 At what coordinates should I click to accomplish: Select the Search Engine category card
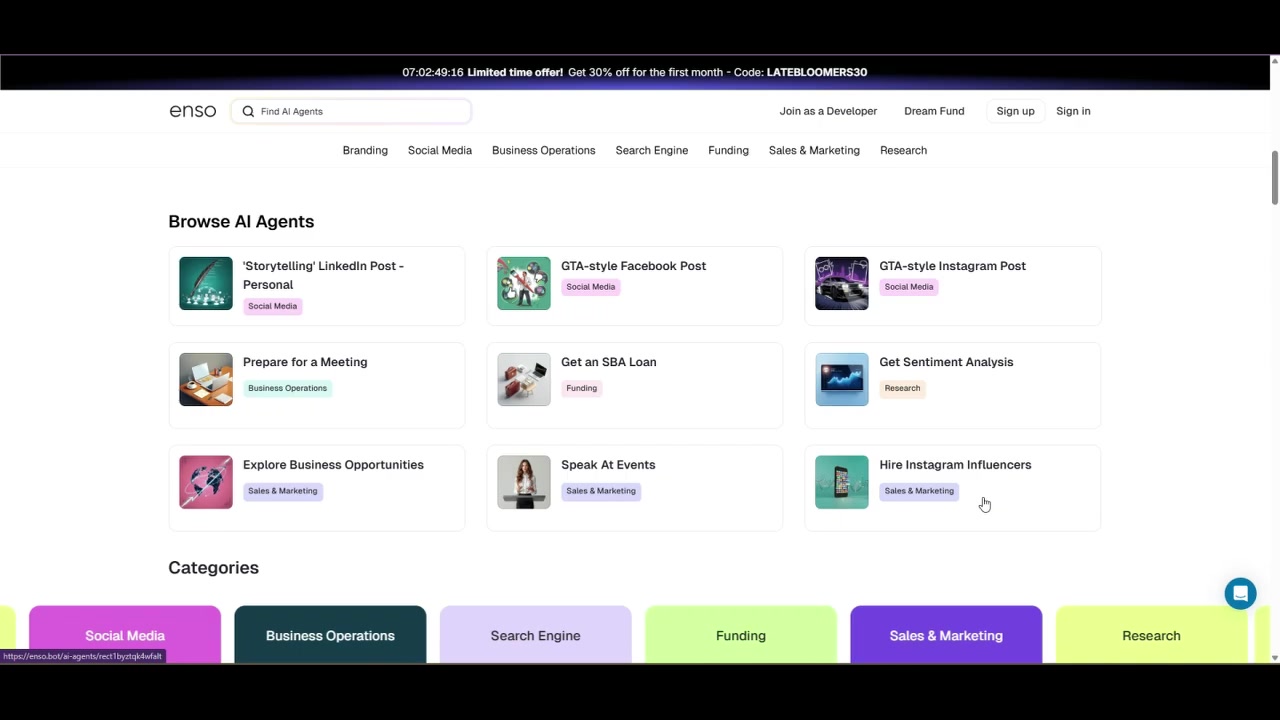[535, 635]
